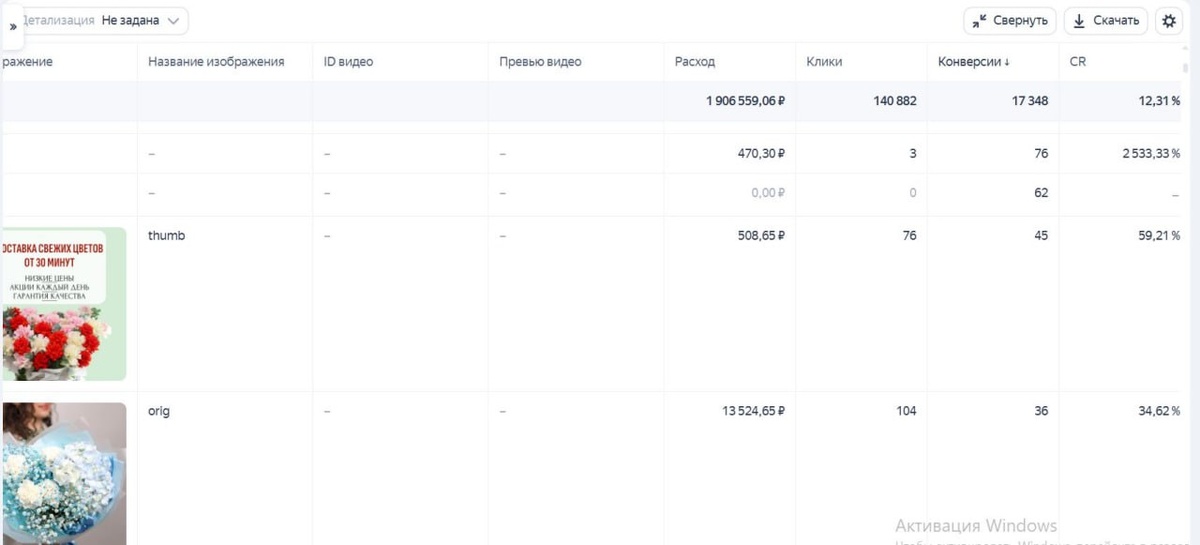
Task: Click the total conversions value 17 348
Action: pyautogui.click(x=1029, y=101)
